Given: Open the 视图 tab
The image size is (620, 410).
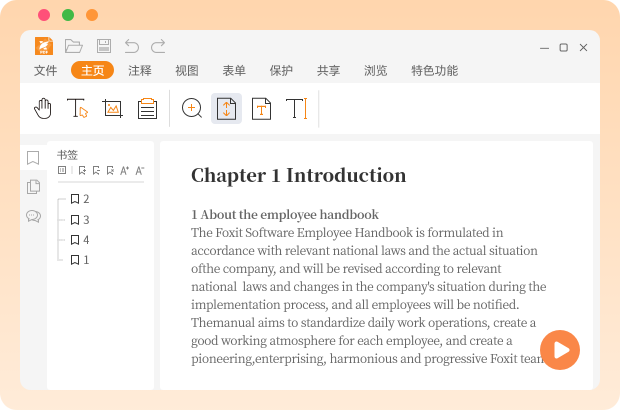Looking at the screenshot, I should tap(187, 70).
